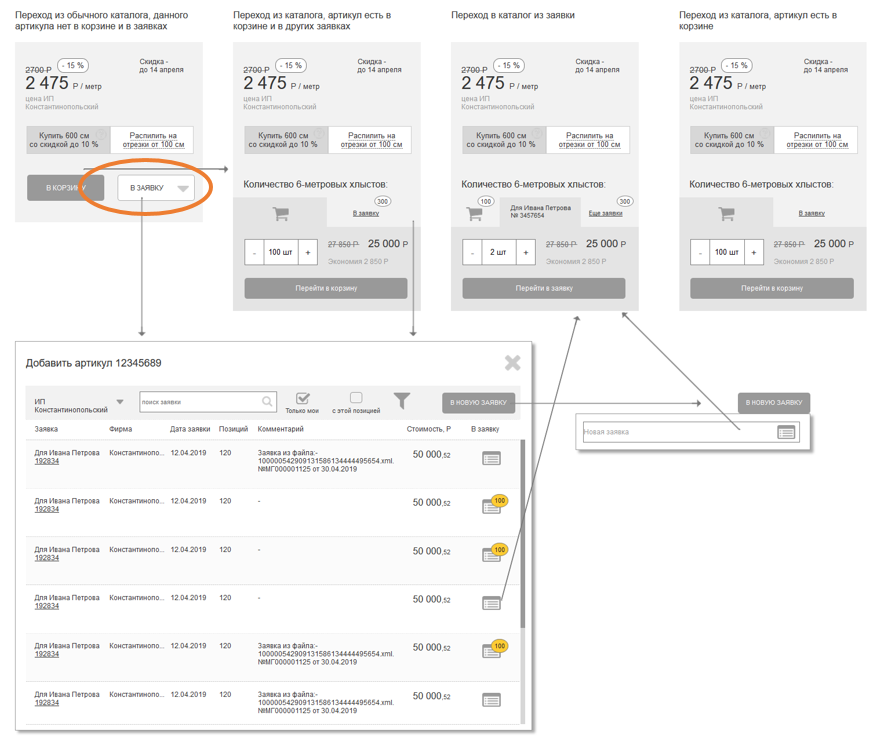Click the request icon in the top table row
Screen dimensions: 881x746
(x=491, y=458)
